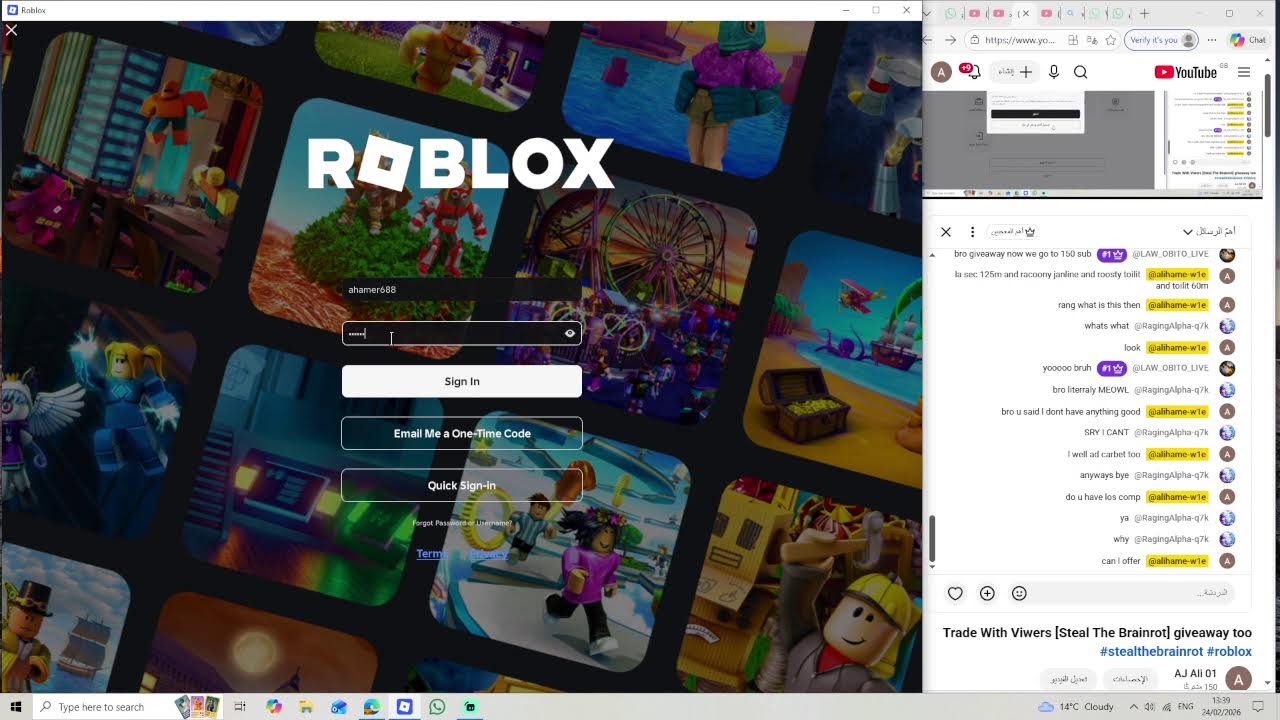Click live chat panel scrollbar
Image resolution: width=1280 pixels, height=720 pixels.
point(932,540)
